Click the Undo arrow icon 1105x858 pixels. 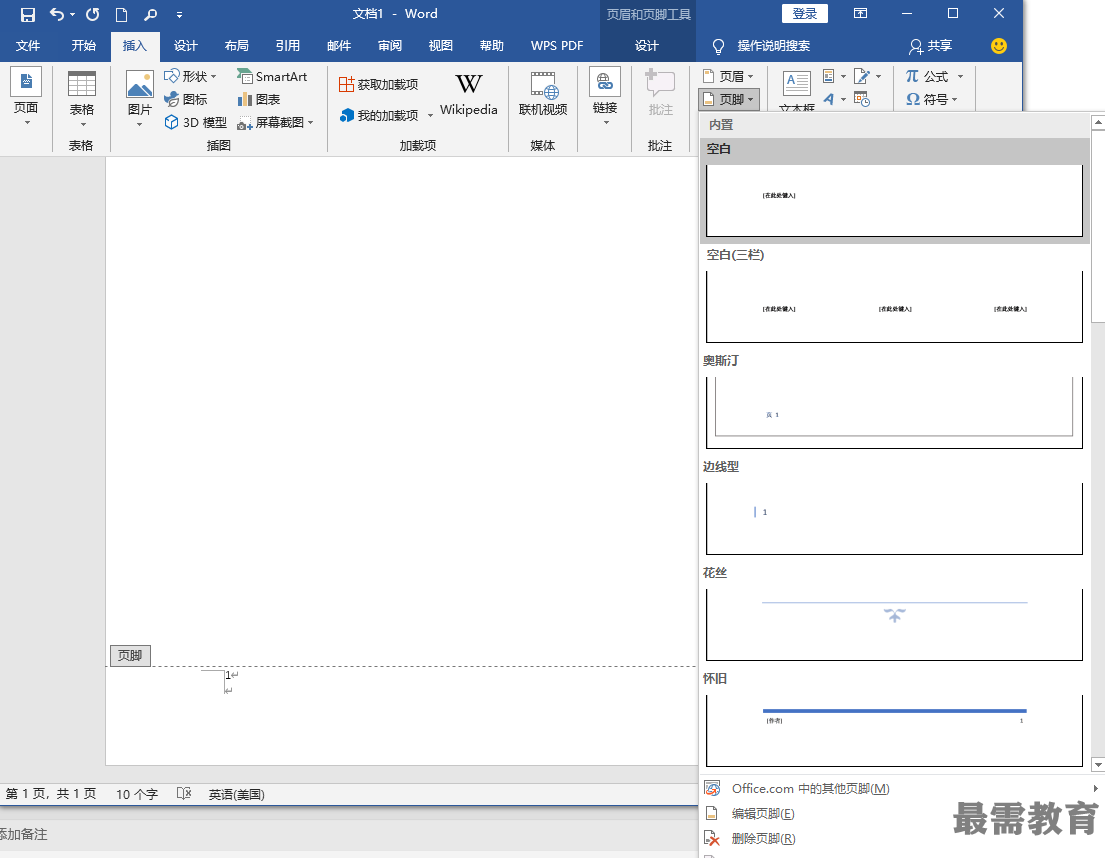coord(57,14)
